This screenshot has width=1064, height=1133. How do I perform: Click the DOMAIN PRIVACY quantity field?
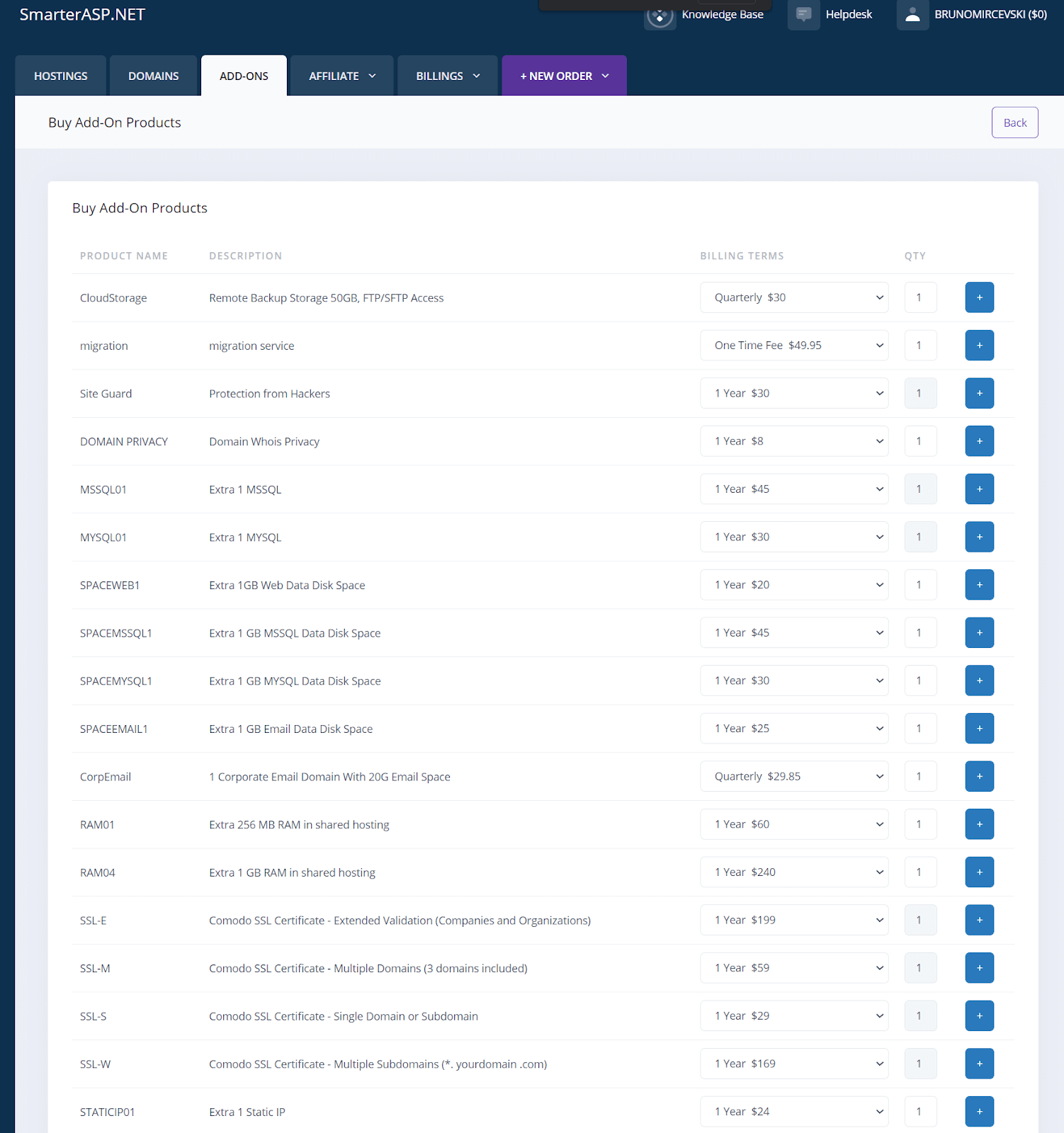pos(920,441)
